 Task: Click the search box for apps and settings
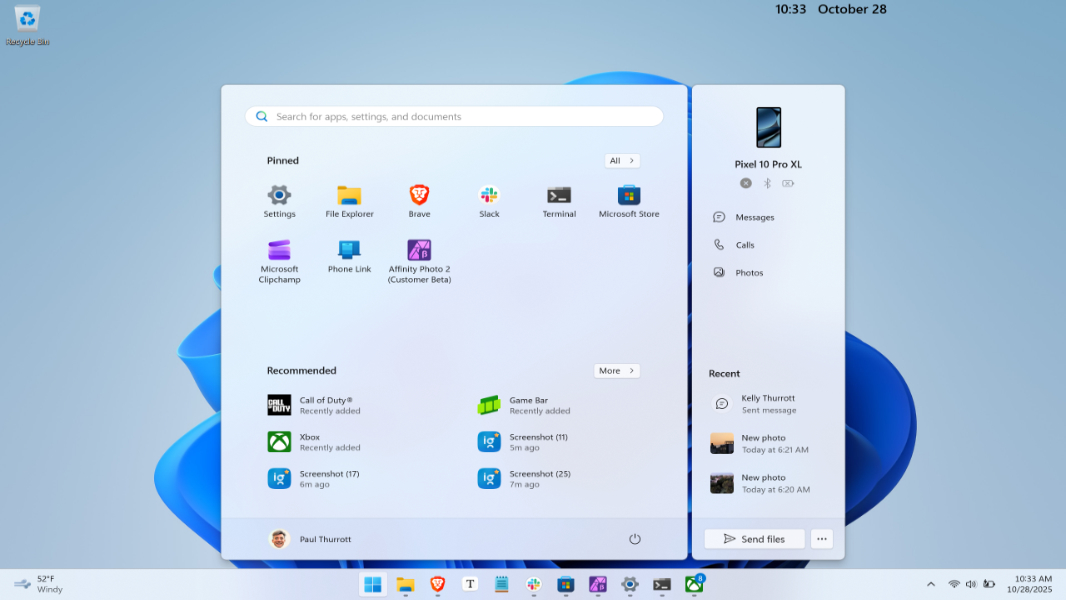454,117
